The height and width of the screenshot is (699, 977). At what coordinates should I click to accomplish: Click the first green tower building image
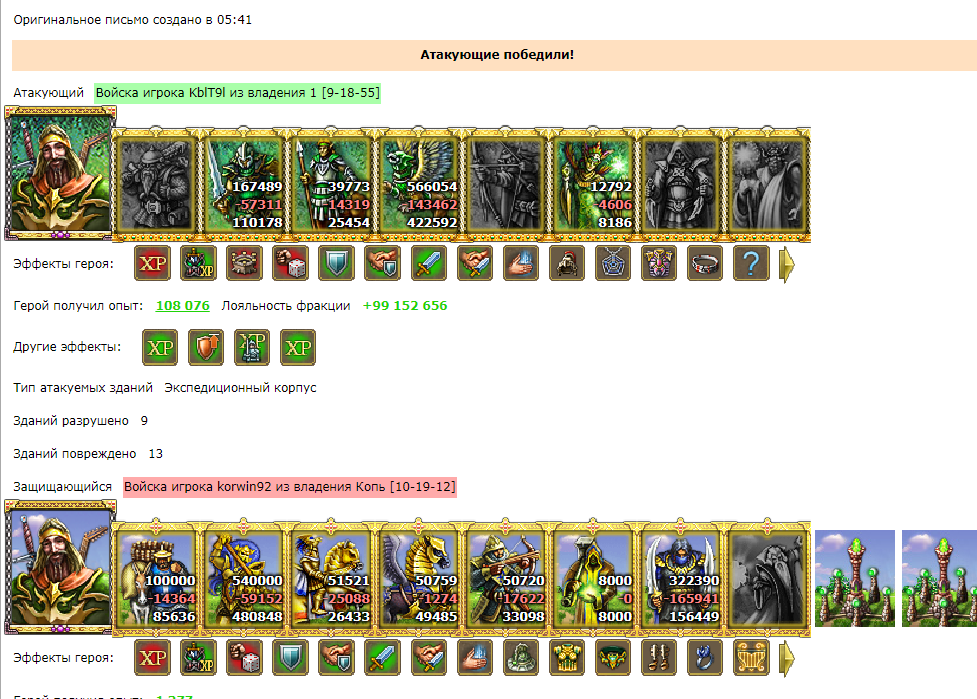[x=855, y=578]
